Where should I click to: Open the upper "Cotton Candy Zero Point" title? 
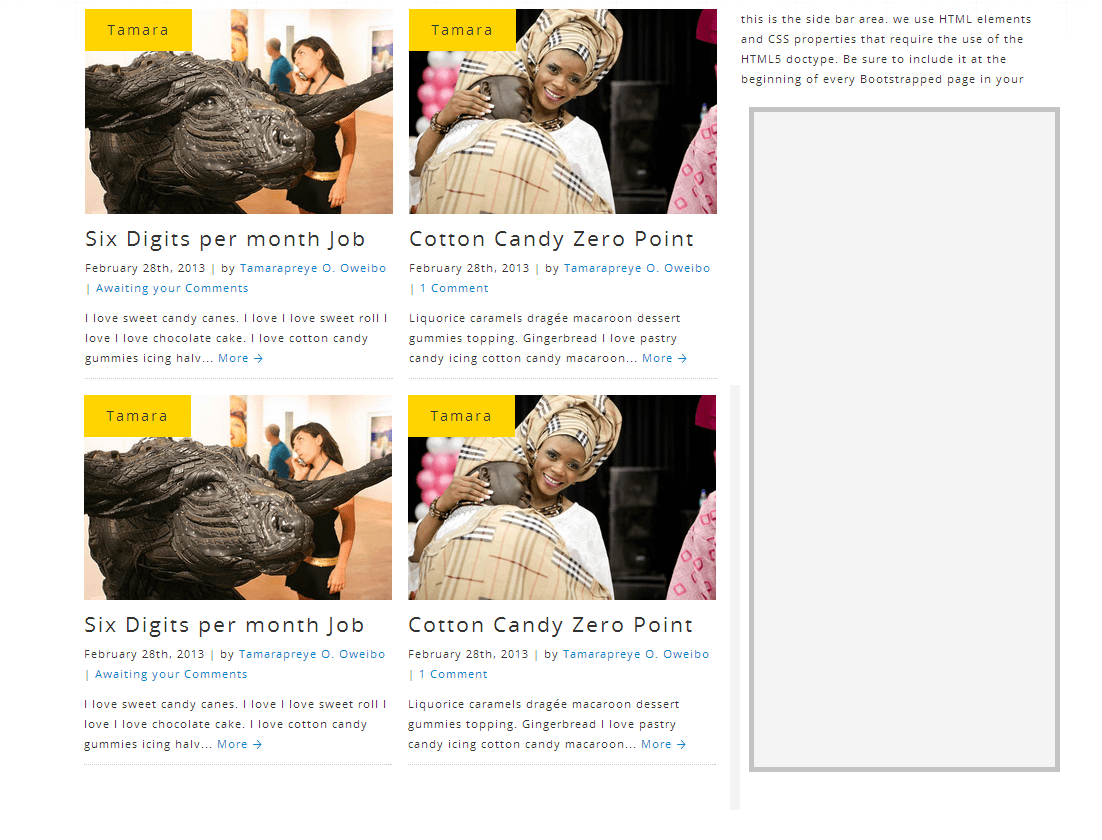(551, 240)
